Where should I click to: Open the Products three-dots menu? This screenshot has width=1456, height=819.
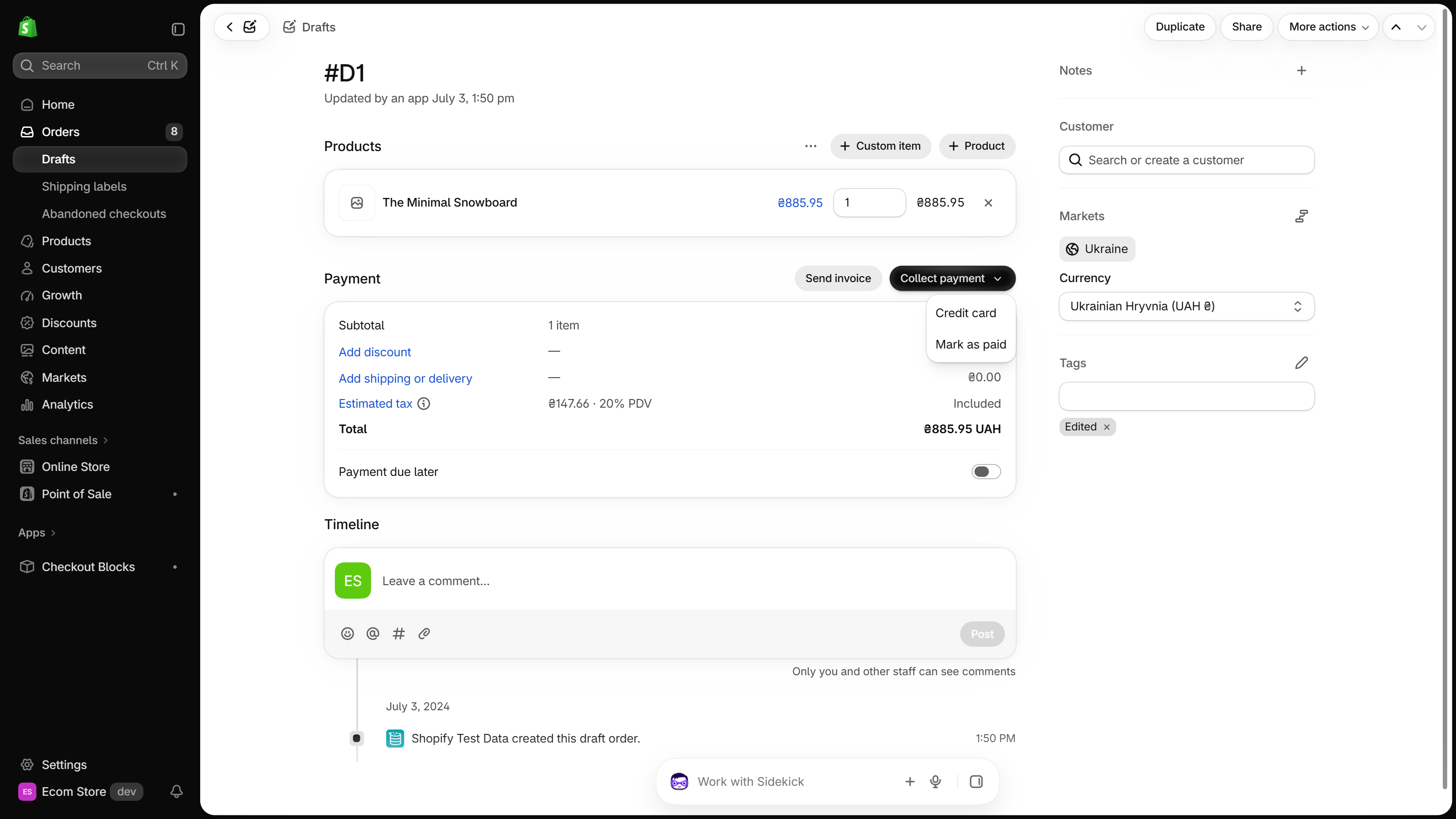coord(810,146)
